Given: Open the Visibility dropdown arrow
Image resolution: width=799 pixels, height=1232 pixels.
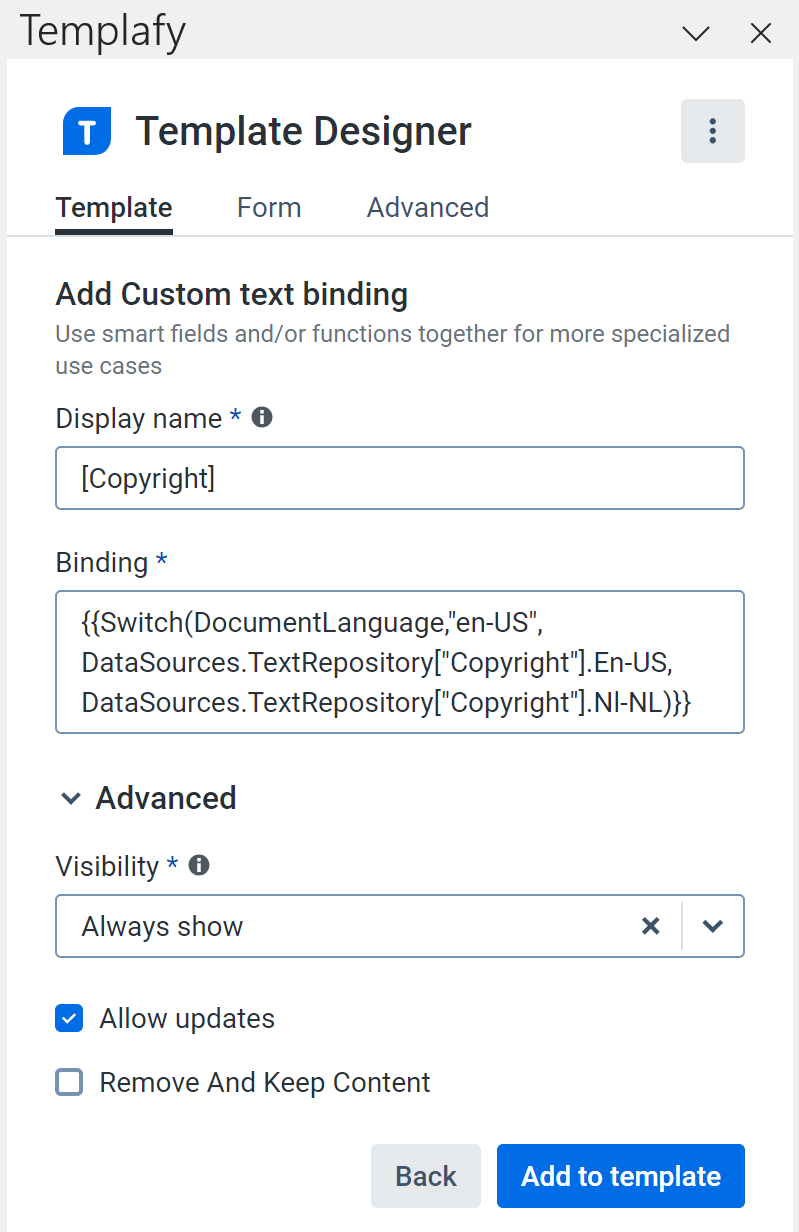Looking at the screenshot, I should tap(713, 926).
